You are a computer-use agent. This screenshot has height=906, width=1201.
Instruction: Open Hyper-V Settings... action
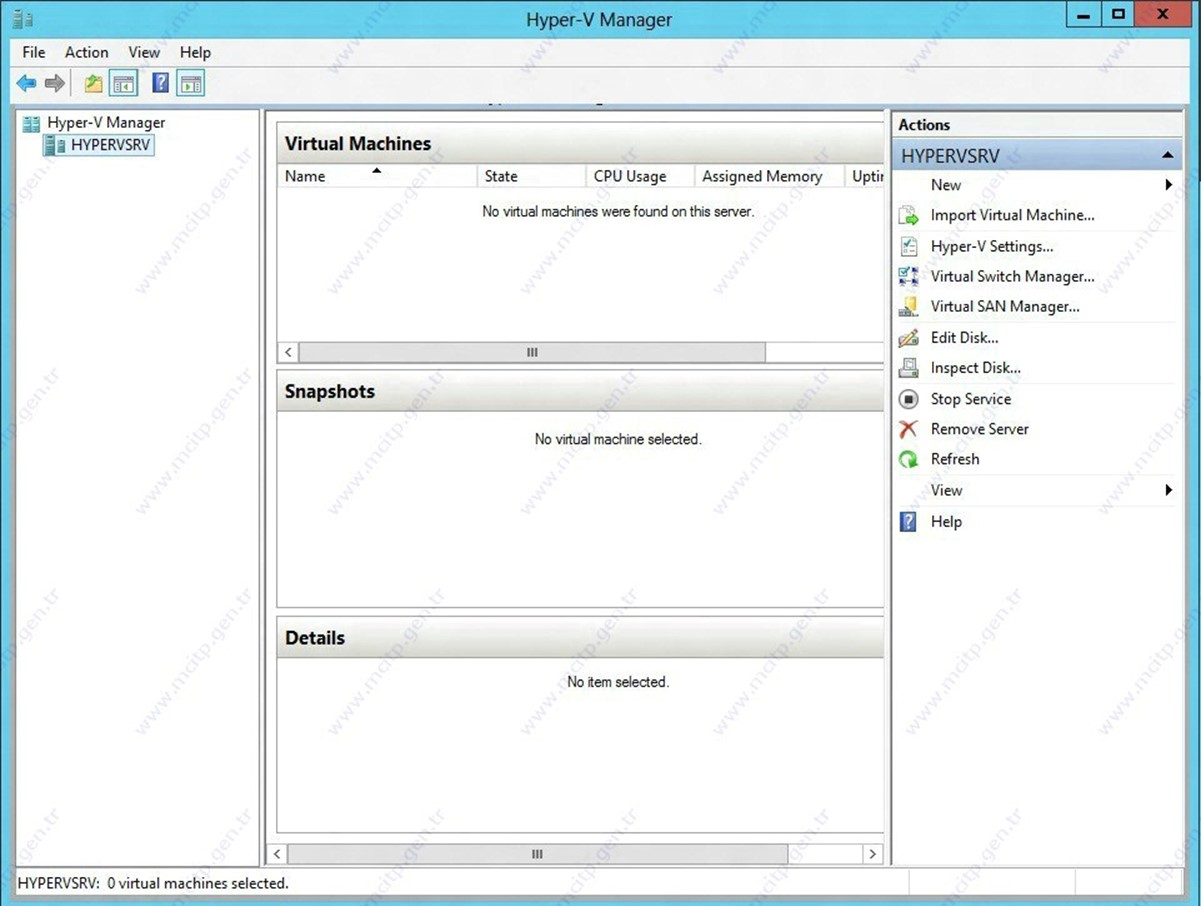coord(992,246)
